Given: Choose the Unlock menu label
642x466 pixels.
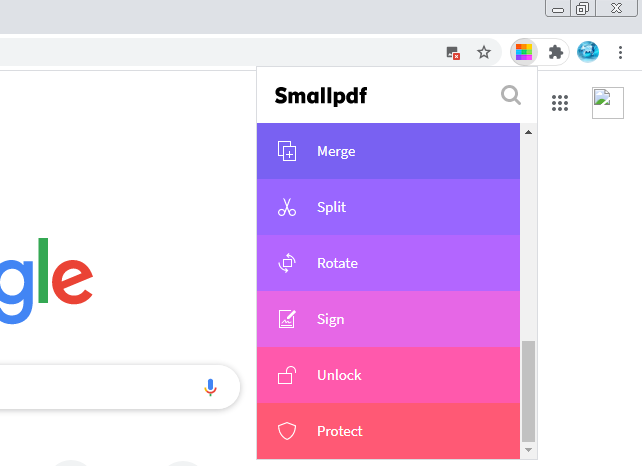Looking at the screenshot, I should (339, 375).
